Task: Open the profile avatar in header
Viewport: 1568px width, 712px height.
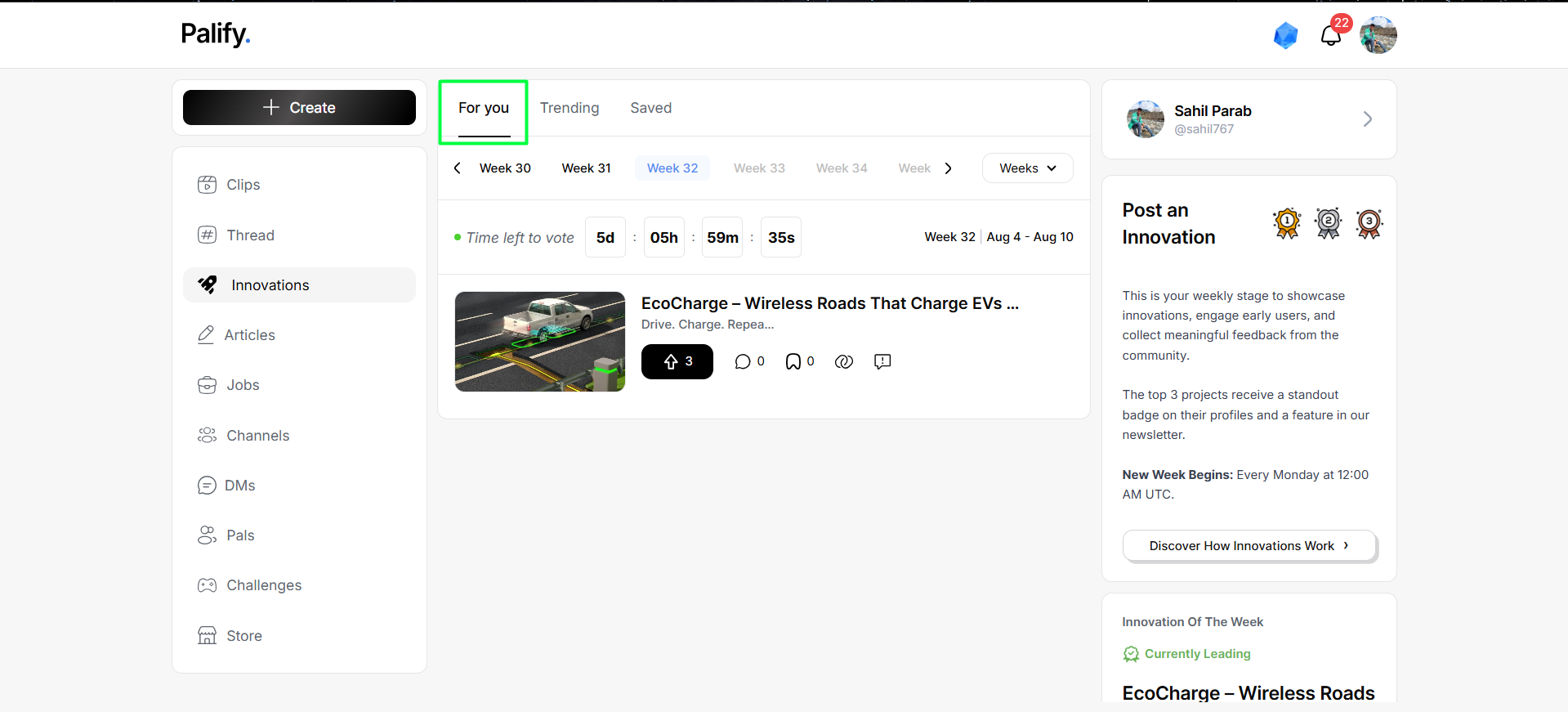Action: point(1378,35)
